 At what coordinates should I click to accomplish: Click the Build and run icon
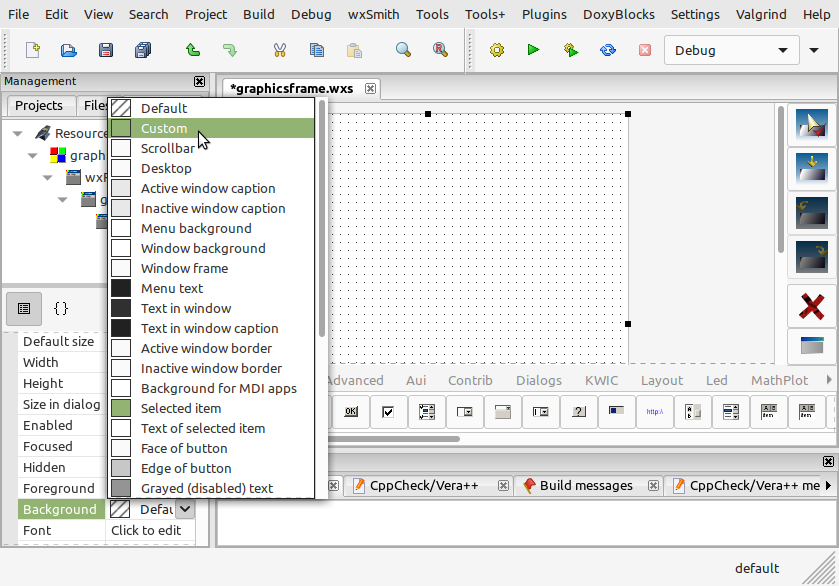tap(571, 50)
